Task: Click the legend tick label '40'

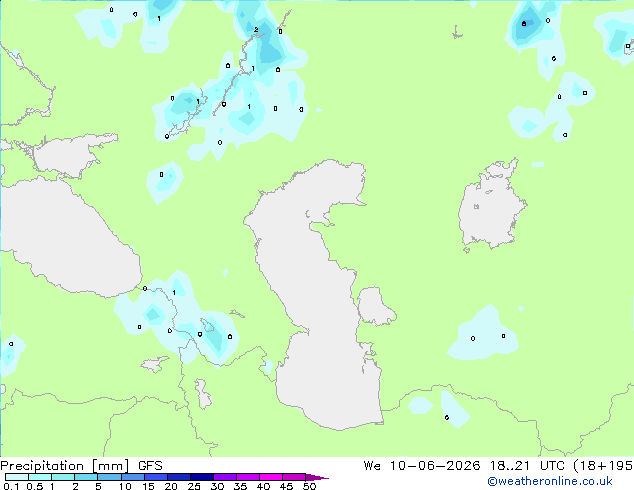Action: pyautogui.click(x=263, y=486)
